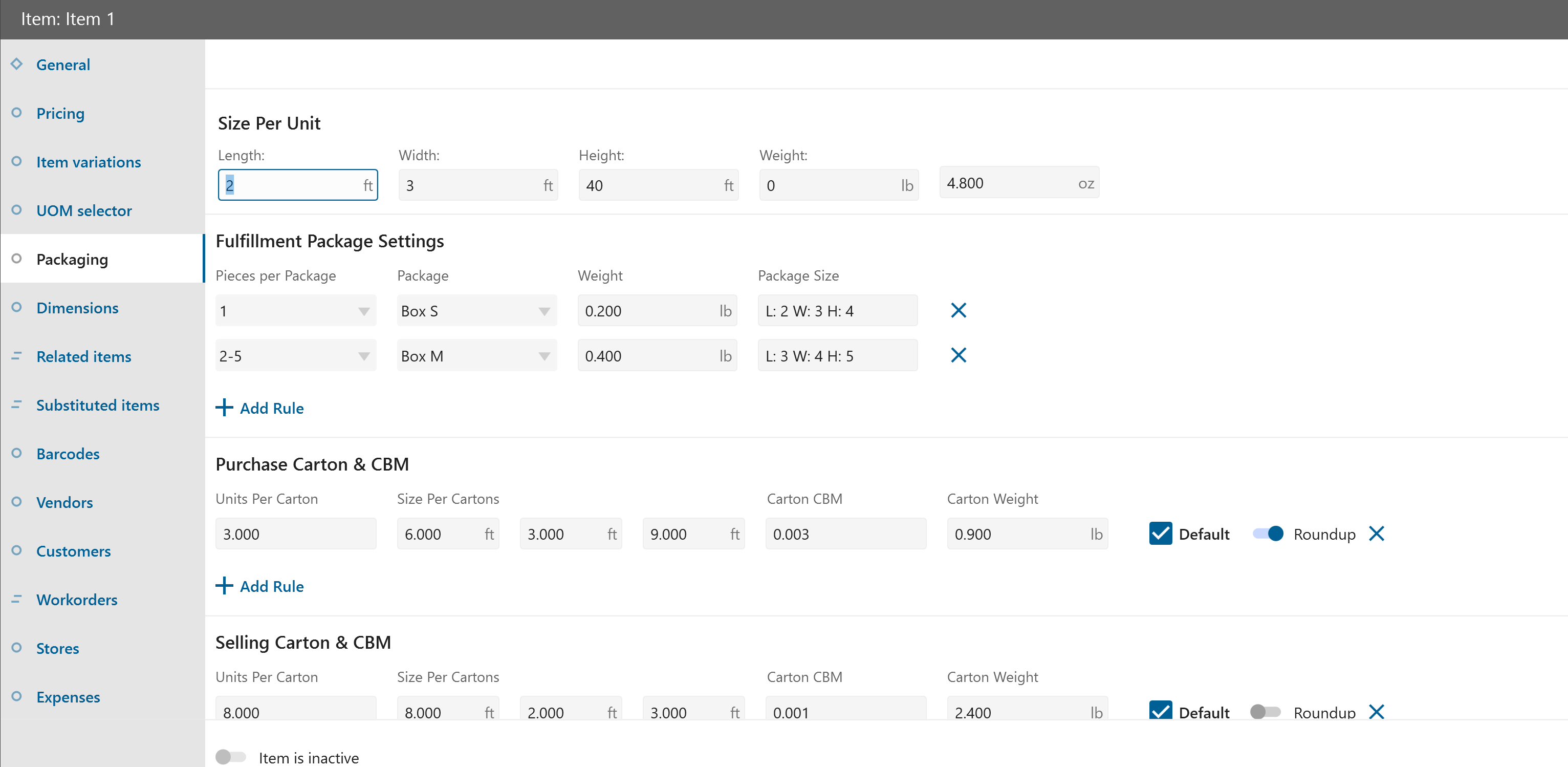This screenshot has width=1568, height=767.
Task: Open Vendors in the sidebar
Action: pos(64,502)
